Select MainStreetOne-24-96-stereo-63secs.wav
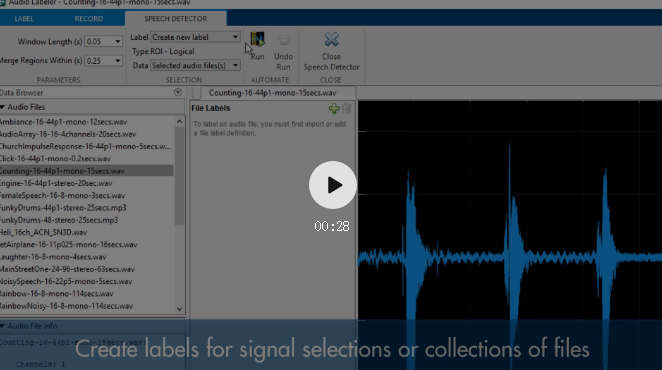 pos(67,269)
